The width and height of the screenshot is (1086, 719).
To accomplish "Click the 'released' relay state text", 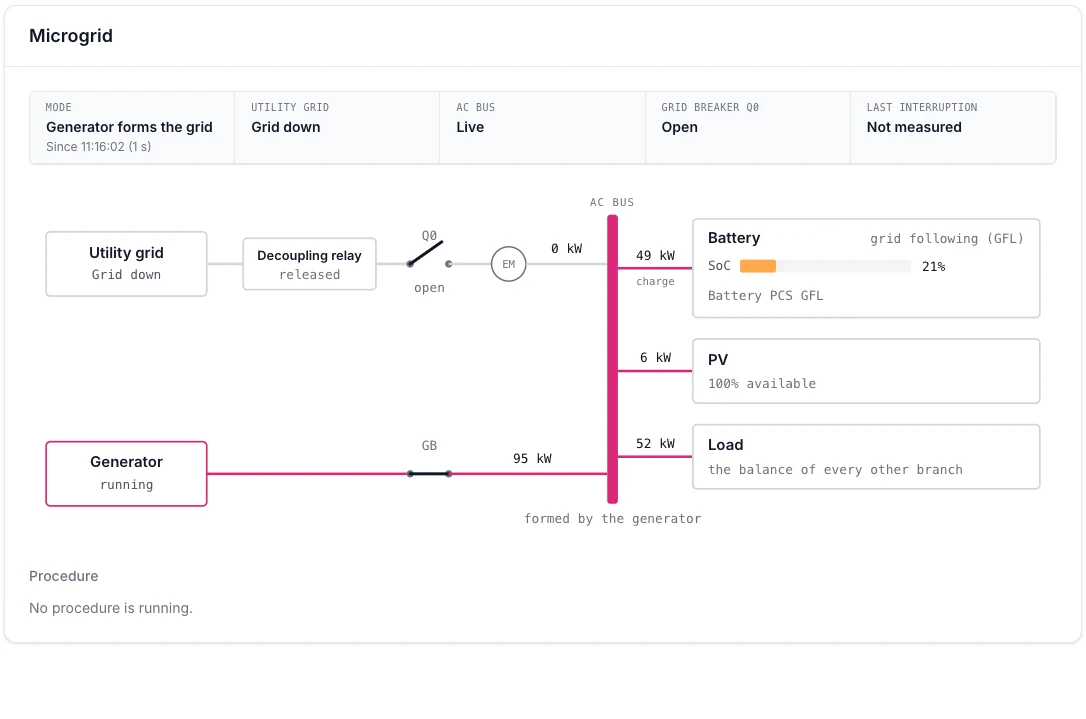I will tap(310, 275).
